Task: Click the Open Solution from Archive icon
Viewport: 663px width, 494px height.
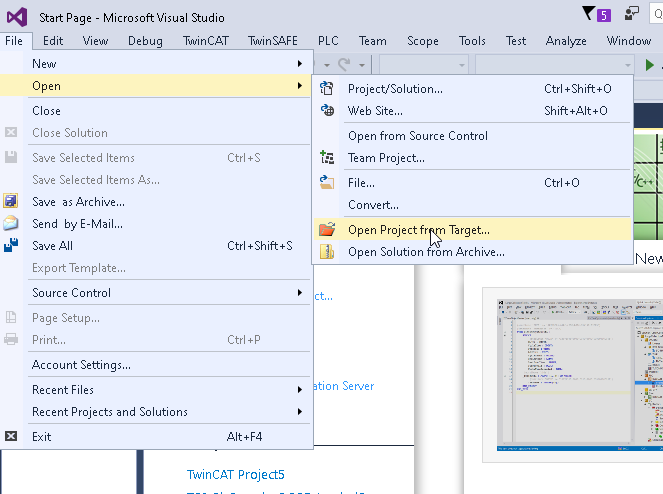Action: pyautogui.click(x=327, y=251)
